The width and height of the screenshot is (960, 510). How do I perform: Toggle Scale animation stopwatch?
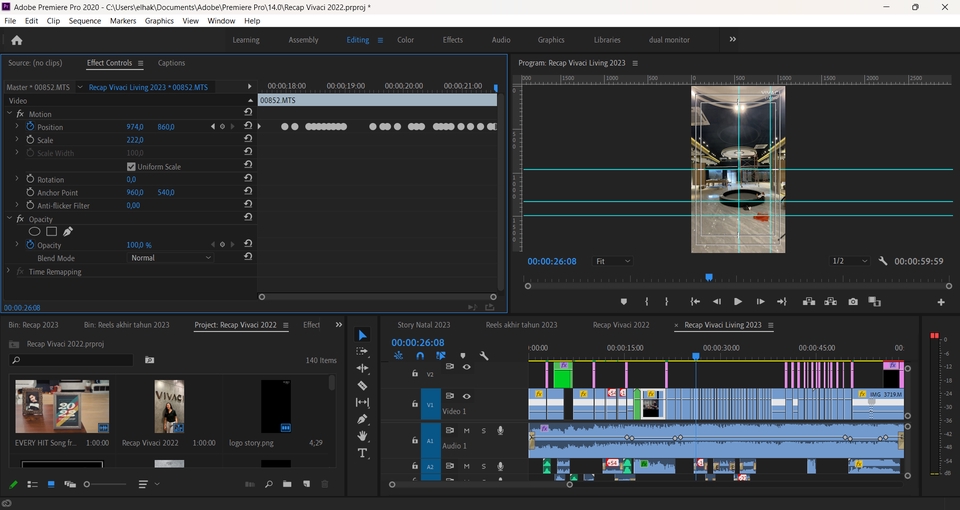[x=30, y=140]
